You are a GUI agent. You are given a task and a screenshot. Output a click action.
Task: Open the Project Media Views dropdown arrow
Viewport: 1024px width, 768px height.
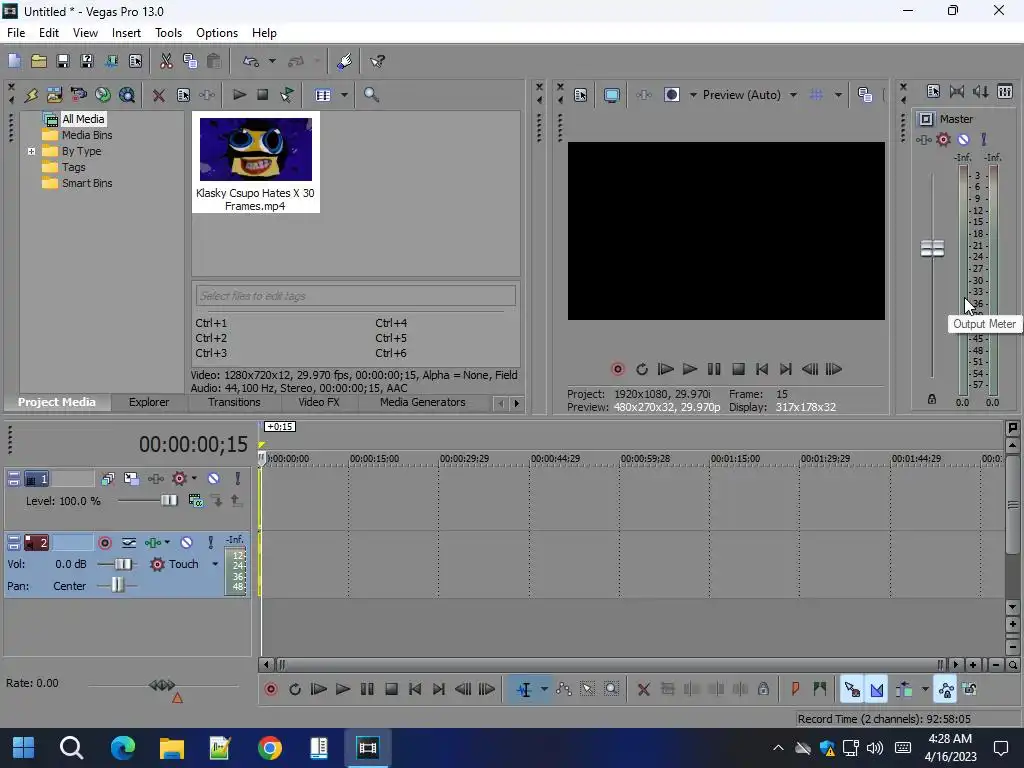[x=344, y=95]
